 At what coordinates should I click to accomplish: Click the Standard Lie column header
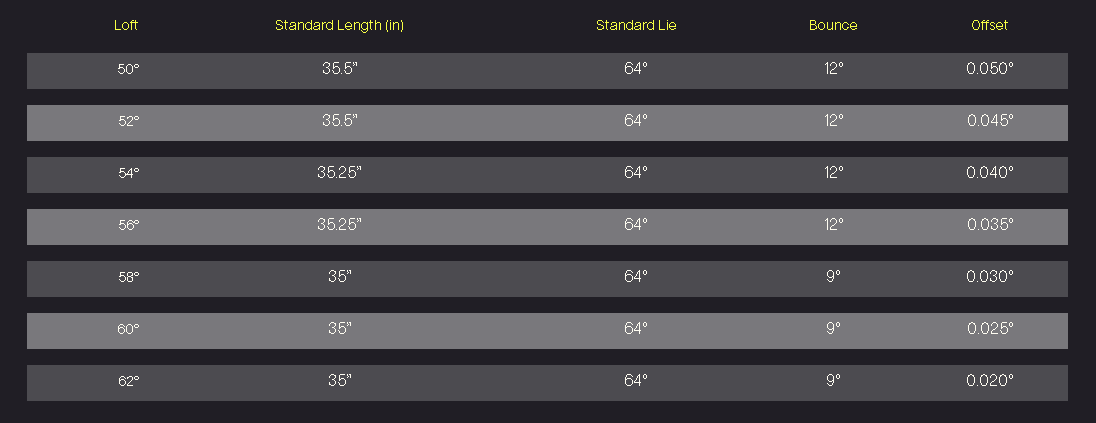click(x=636, y=26)
